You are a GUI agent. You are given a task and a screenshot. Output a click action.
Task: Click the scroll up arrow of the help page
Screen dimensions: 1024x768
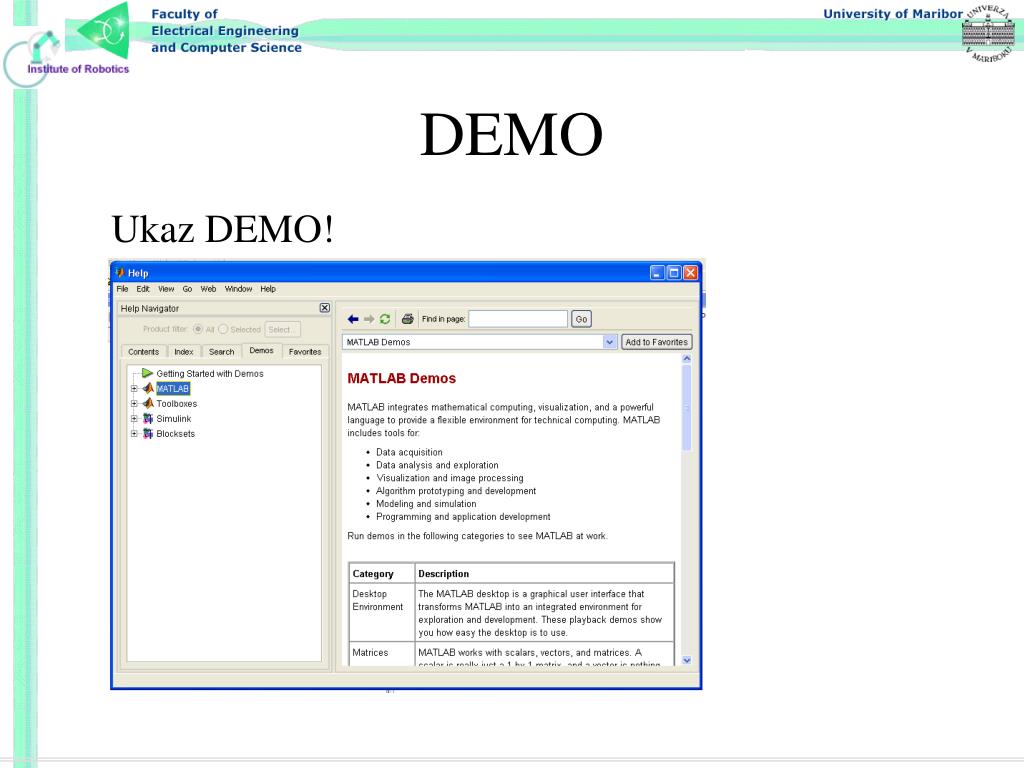click(x=686, y=359)
